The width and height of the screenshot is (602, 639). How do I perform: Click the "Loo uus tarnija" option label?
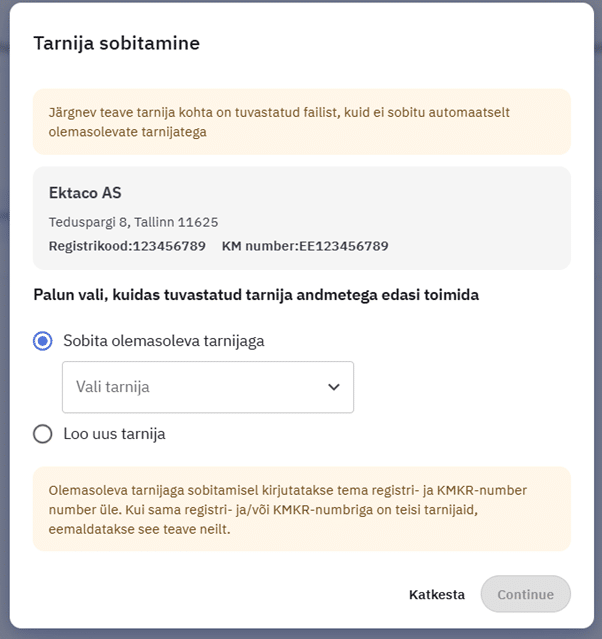(x=114, y=434)
